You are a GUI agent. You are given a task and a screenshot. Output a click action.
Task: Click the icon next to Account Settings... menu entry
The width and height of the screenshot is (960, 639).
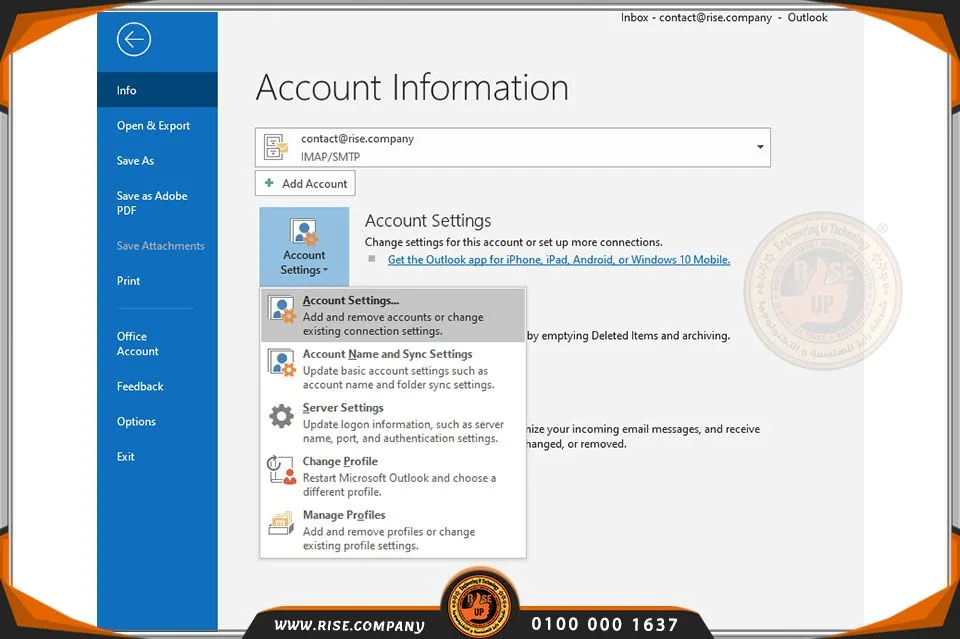pyautogui.click(x=282, y=310)
